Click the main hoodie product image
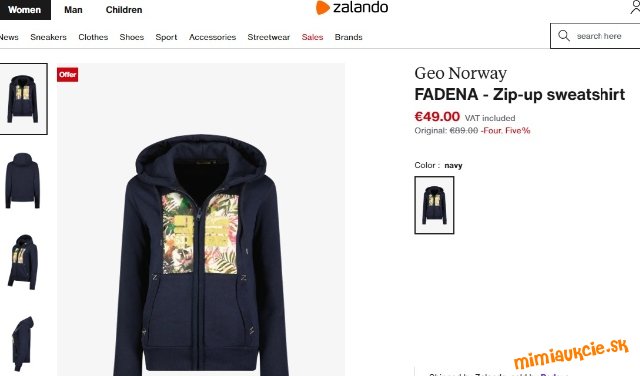Viewport: 640px width, 376px height. point(201,220)
